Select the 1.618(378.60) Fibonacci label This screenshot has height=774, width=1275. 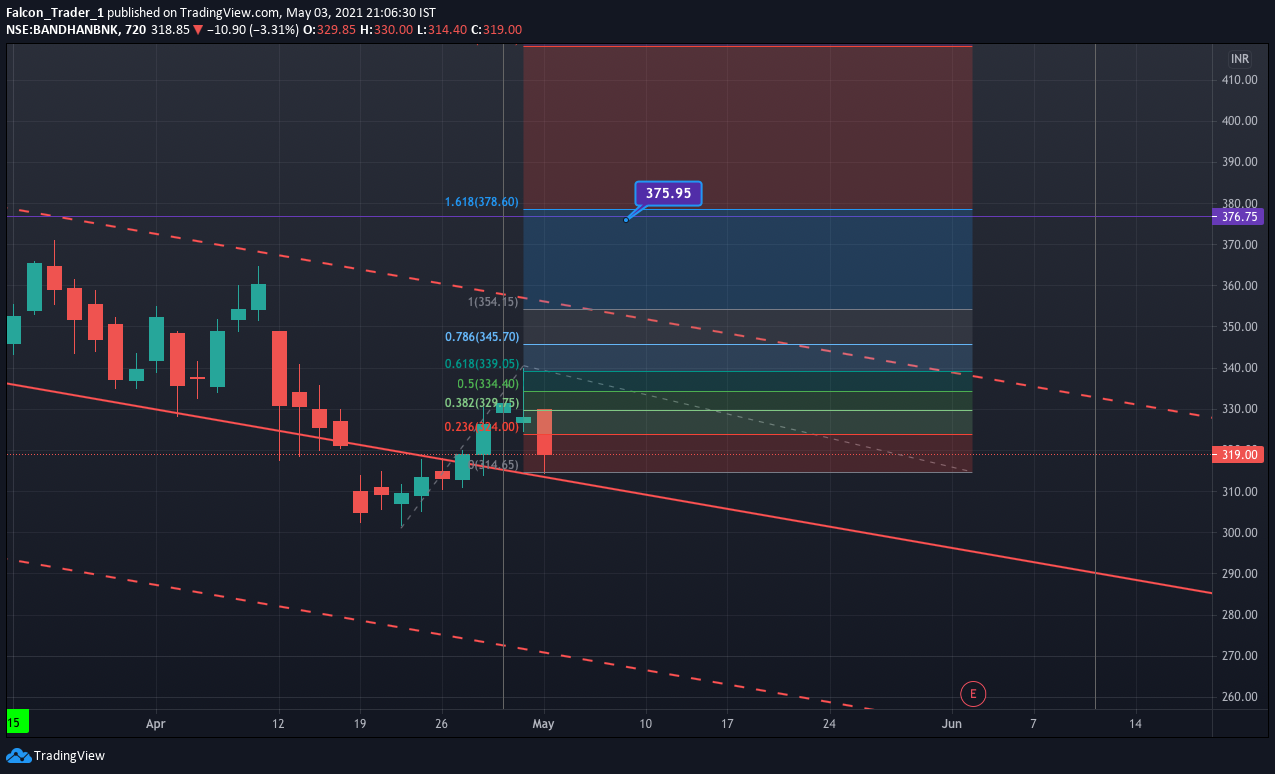click(x=482, y=202)
